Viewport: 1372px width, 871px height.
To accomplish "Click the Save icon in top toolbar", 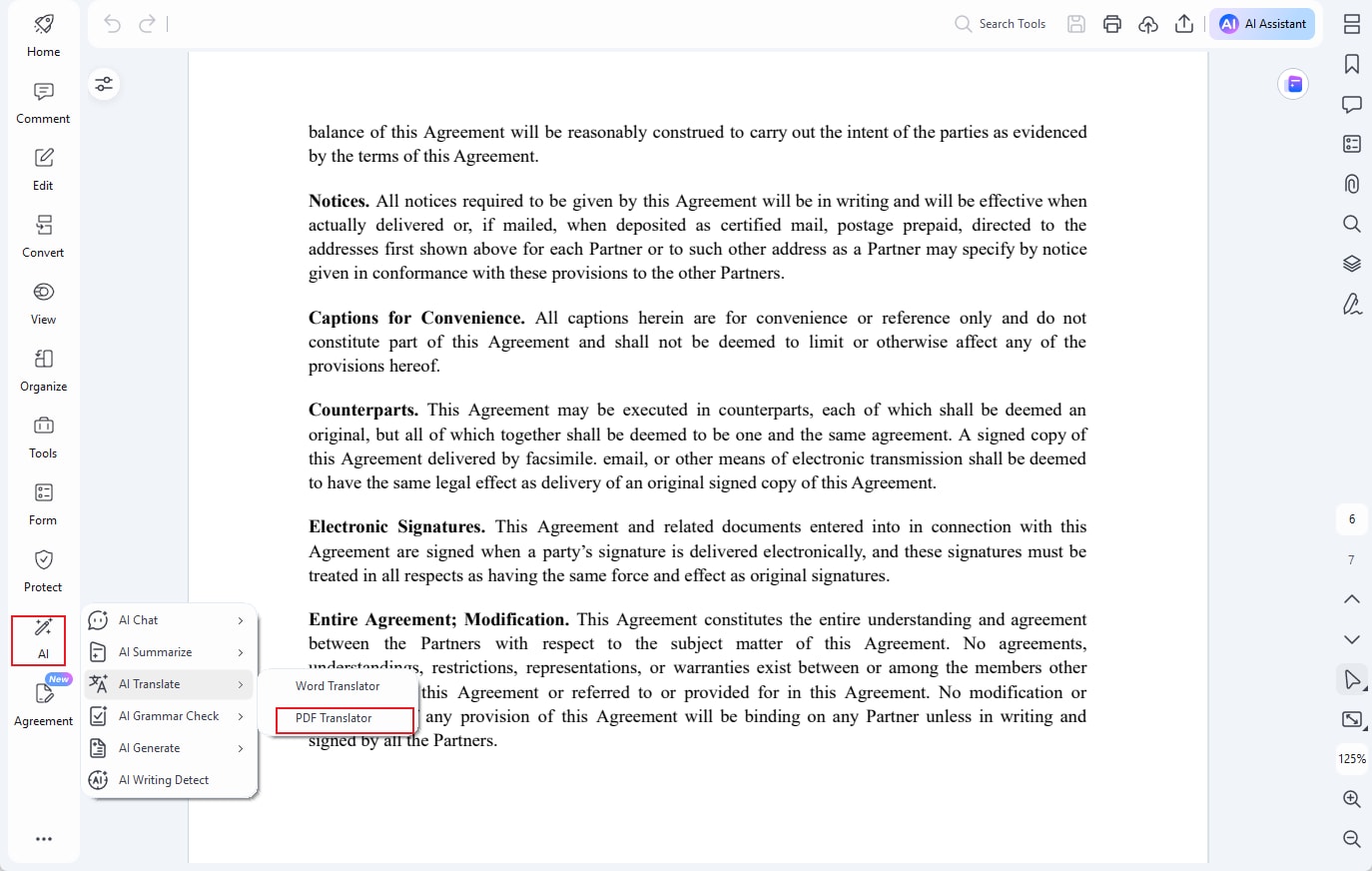I will coord(1076,24).
